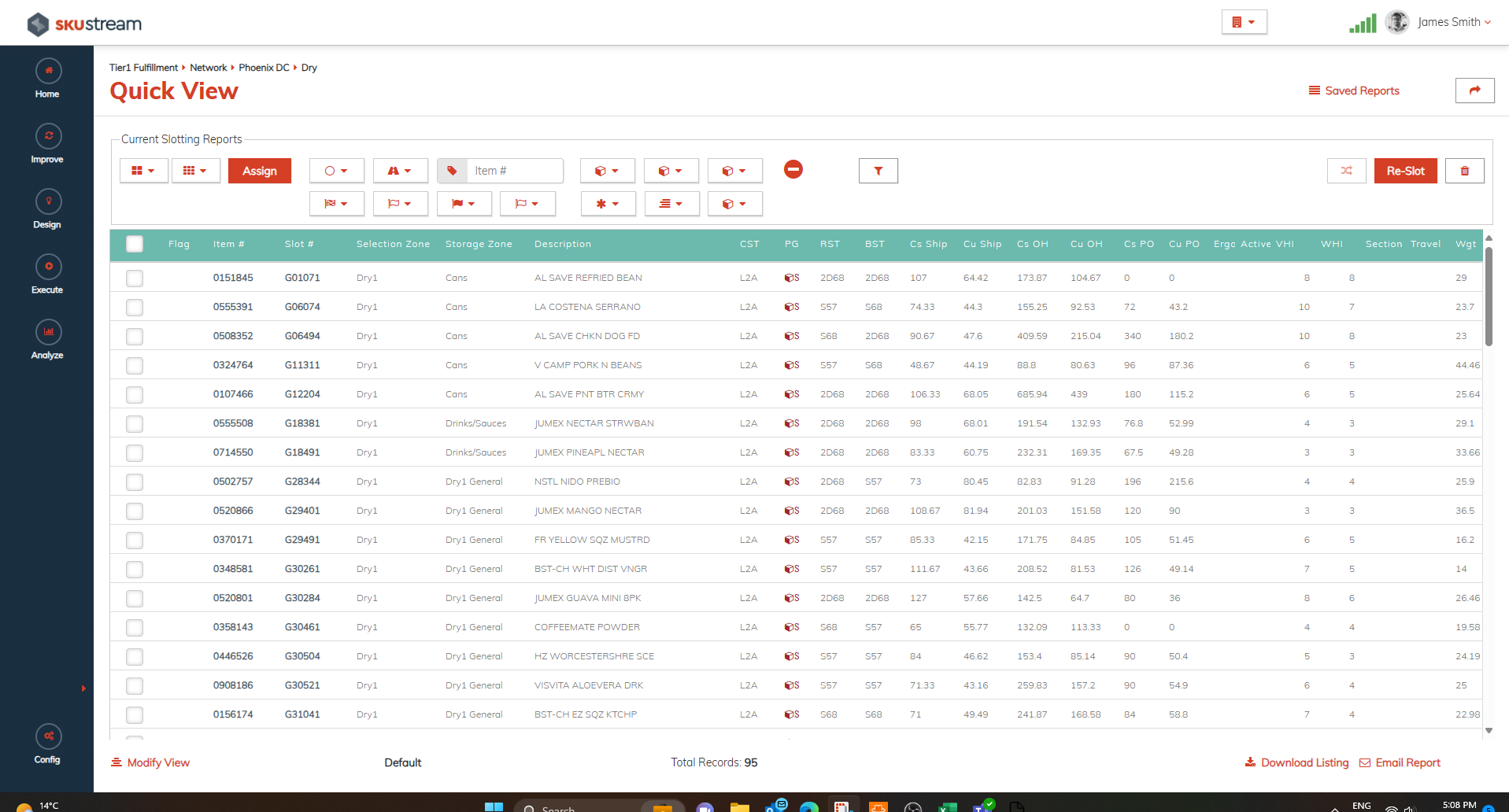The image size is (1509, 812).
Task: Click the signal strength bars icon
Action: [1363, 24]
